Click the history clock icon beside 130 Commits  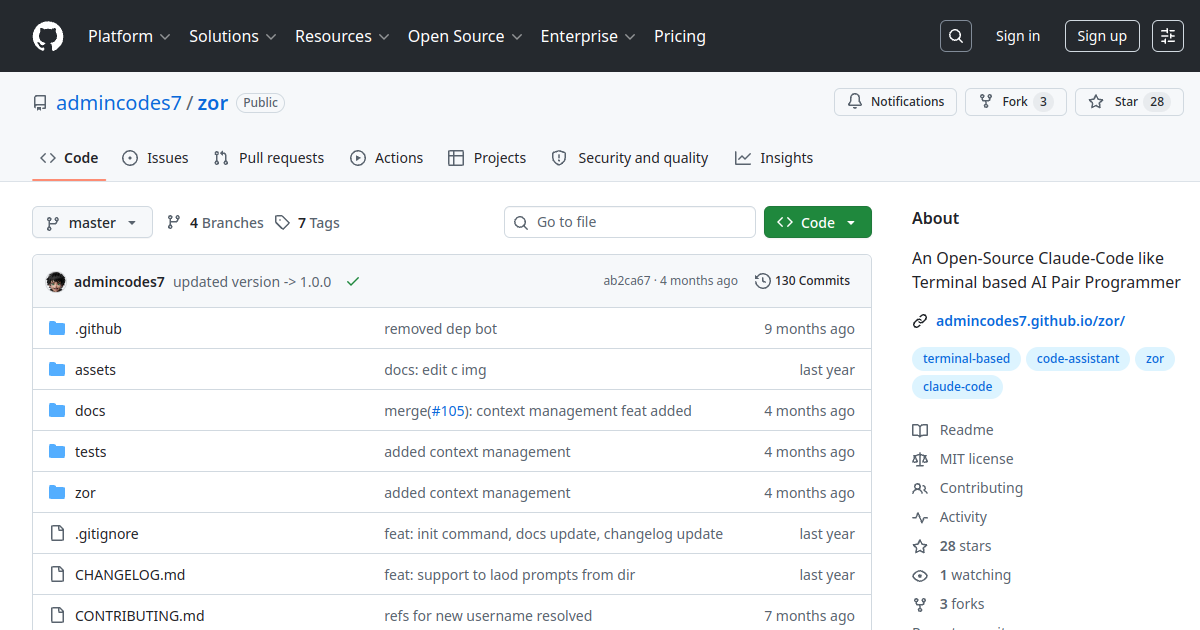tap(763, 281)
